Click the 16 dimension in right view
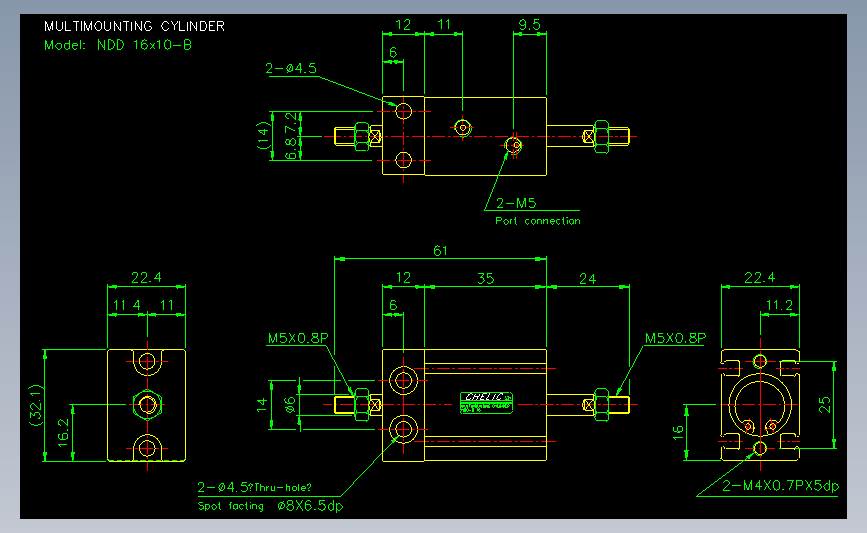 point(678,432)
